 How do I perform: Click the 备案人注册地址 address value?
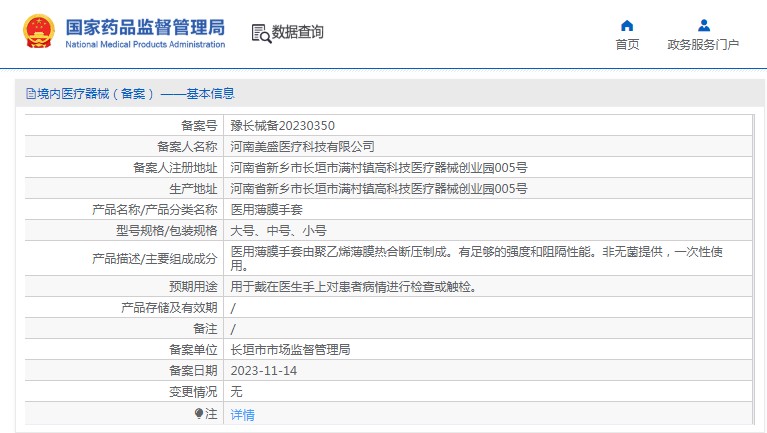379,168
